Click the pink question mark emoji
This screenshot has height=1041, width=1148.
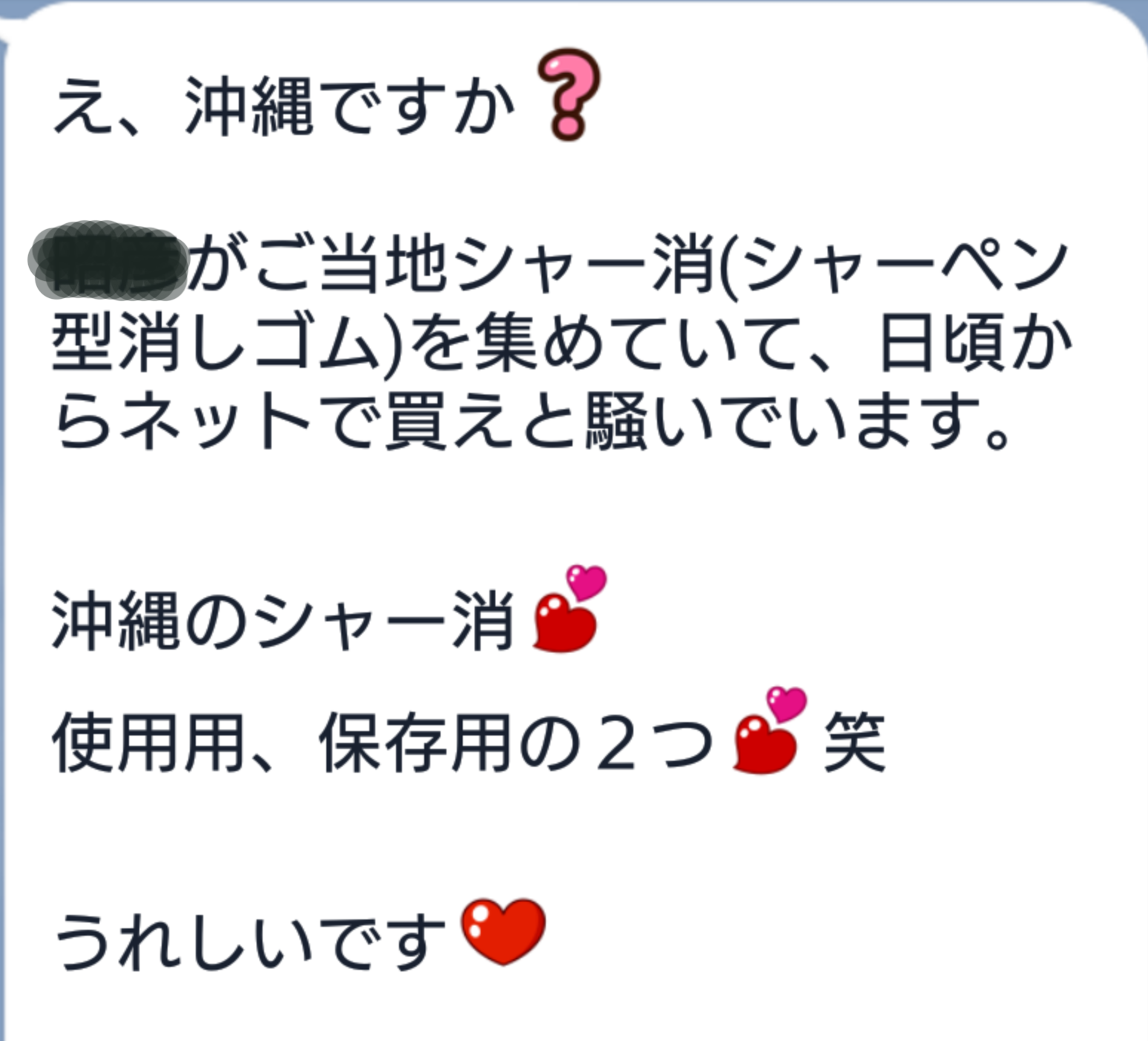click(567, 95)
